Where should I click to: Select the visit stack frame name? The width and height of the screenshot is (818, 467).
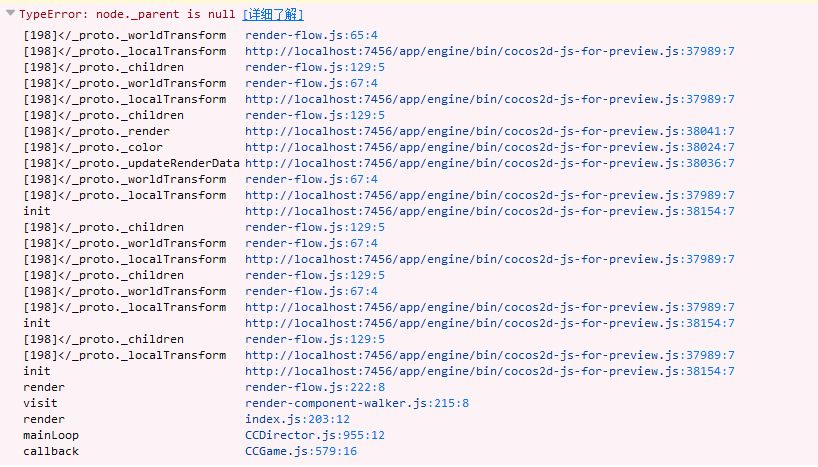pos(40,403)
